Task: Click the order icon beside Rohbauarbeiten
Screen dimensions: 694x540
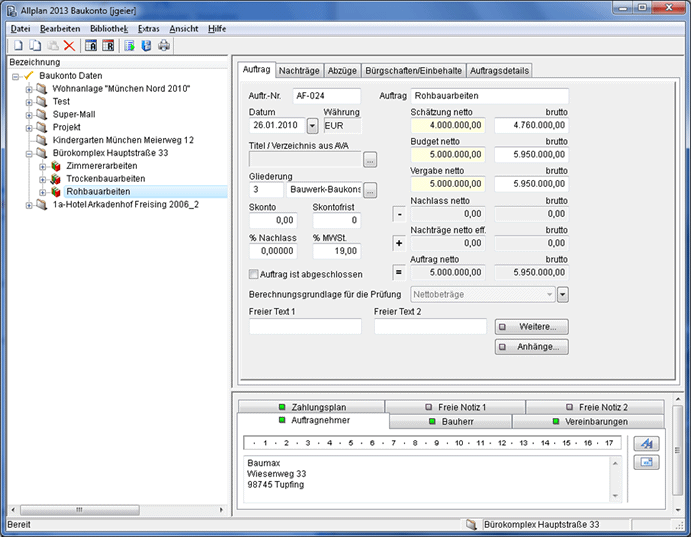Action: [x=56, y=192]
